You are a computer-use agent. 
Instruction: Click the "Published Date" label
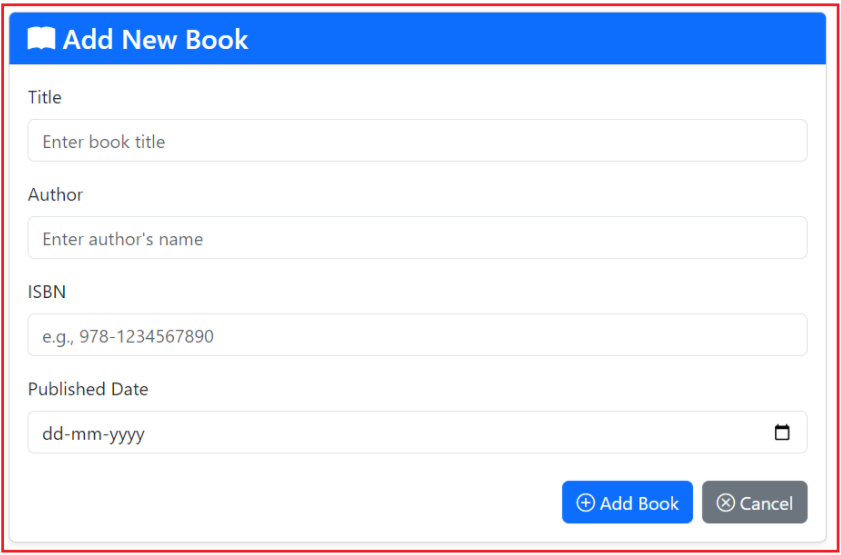[88, 389]
